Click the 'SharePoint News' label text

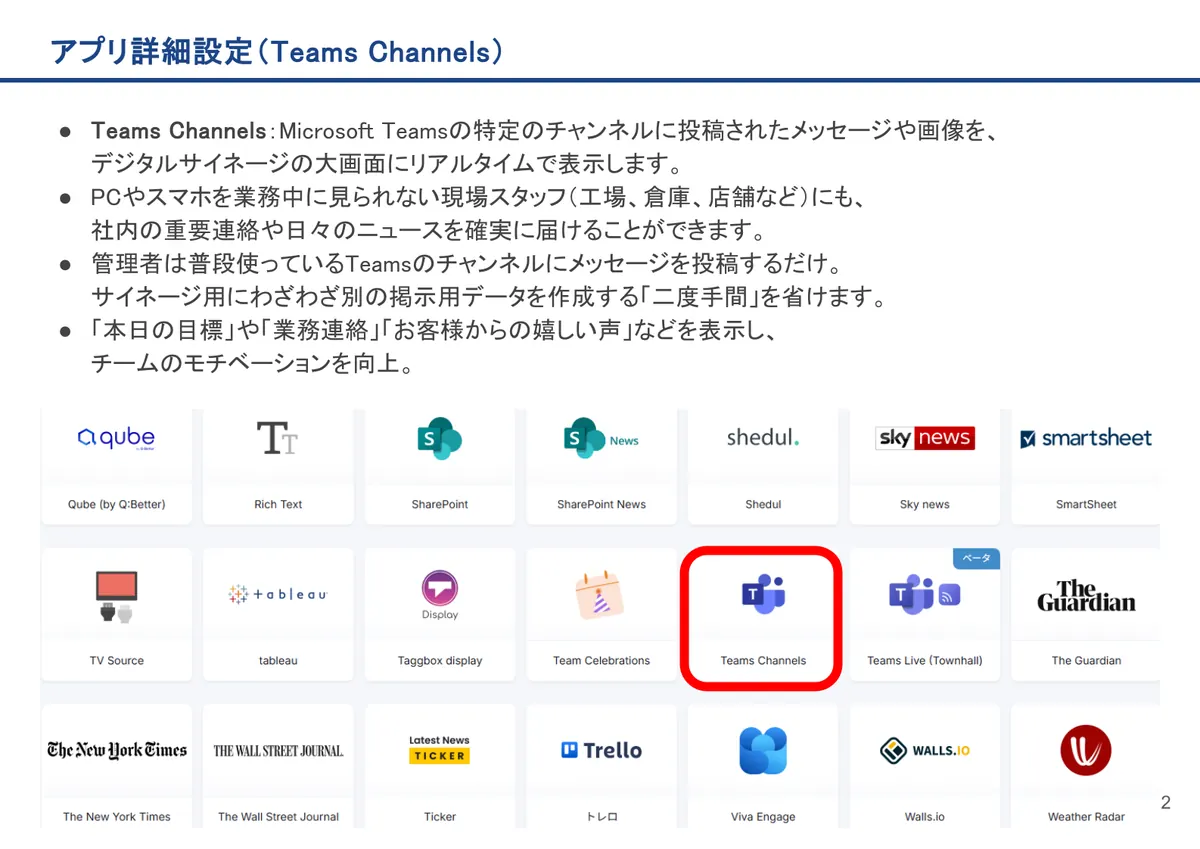click(x=602, y=504)
